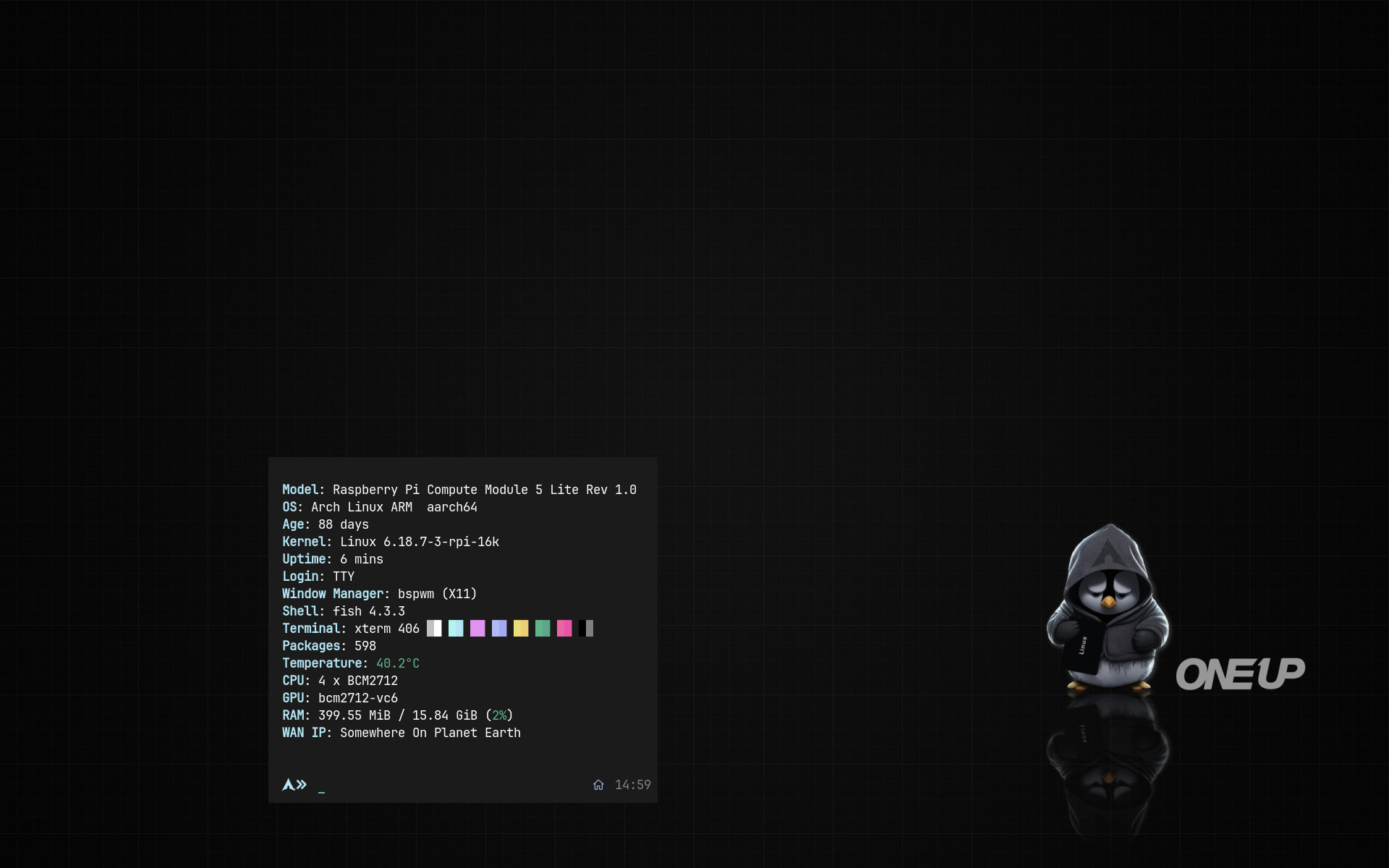Viewport: 1389px width, 868px height.
Task: Click the black and gray color swatch
Action: click(x=586, y=629)
